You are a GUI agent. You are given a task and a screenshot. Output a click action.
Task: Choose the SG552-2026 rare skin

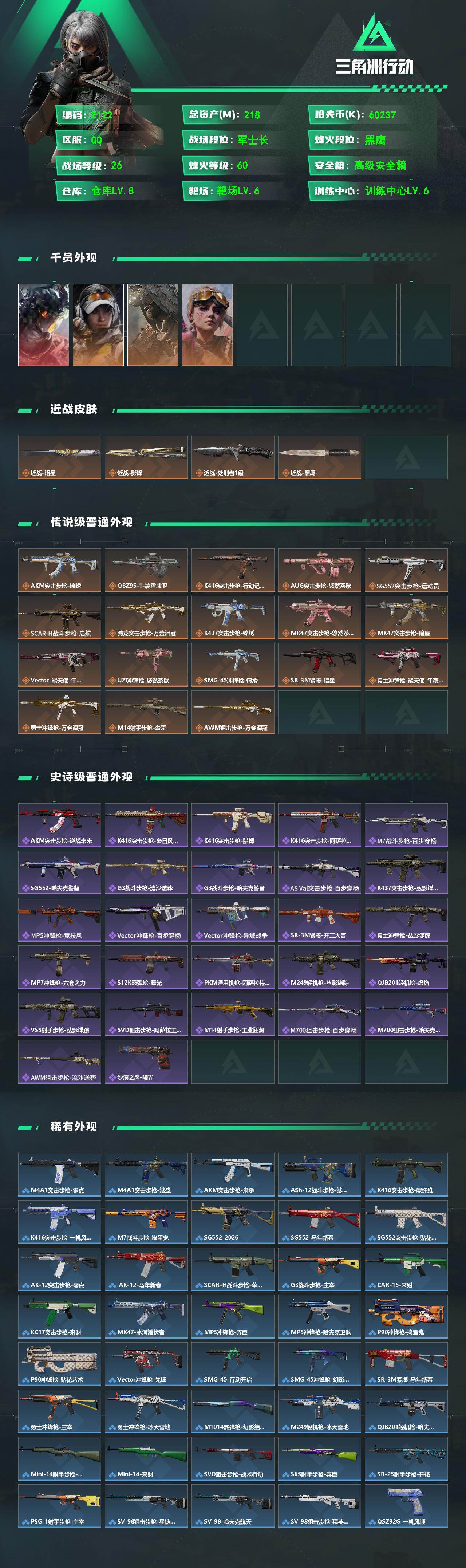coord(233,1222)
